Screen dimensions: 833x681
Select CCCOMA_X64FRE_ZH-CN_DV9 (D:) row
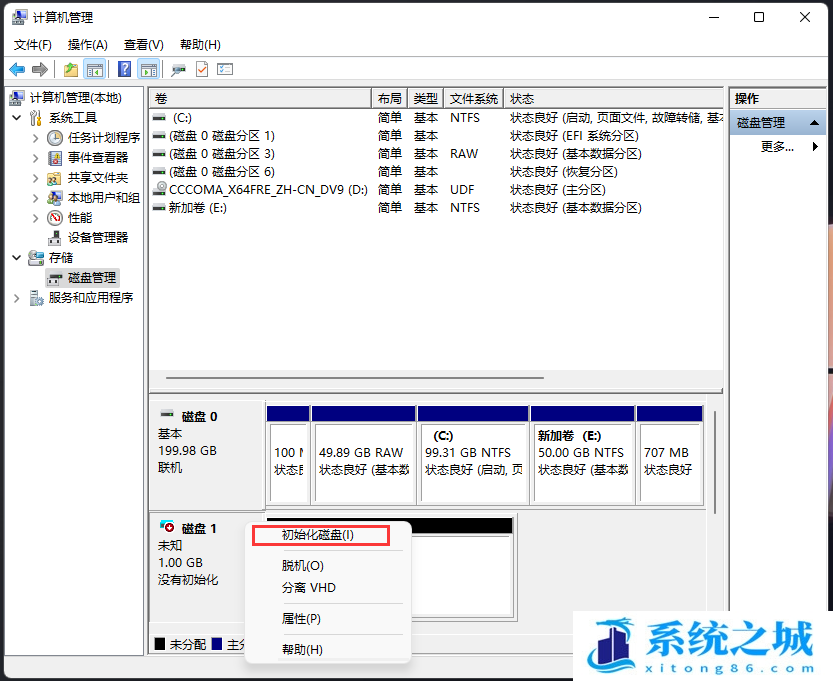tap(436, 190)
